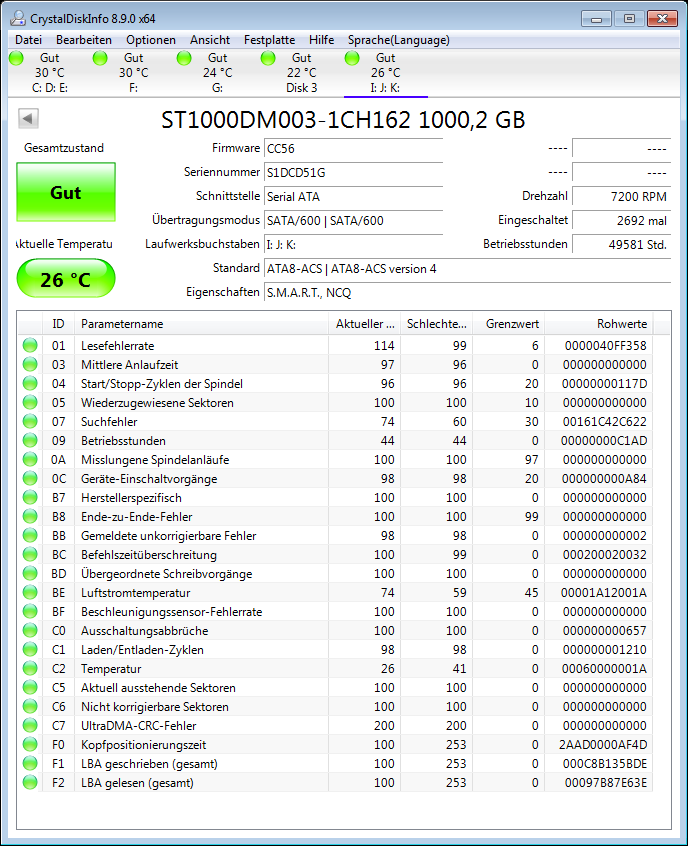Click the raw value 000200020032
The width and height of the screenshot is (688, 846).
tap(604, 554)
